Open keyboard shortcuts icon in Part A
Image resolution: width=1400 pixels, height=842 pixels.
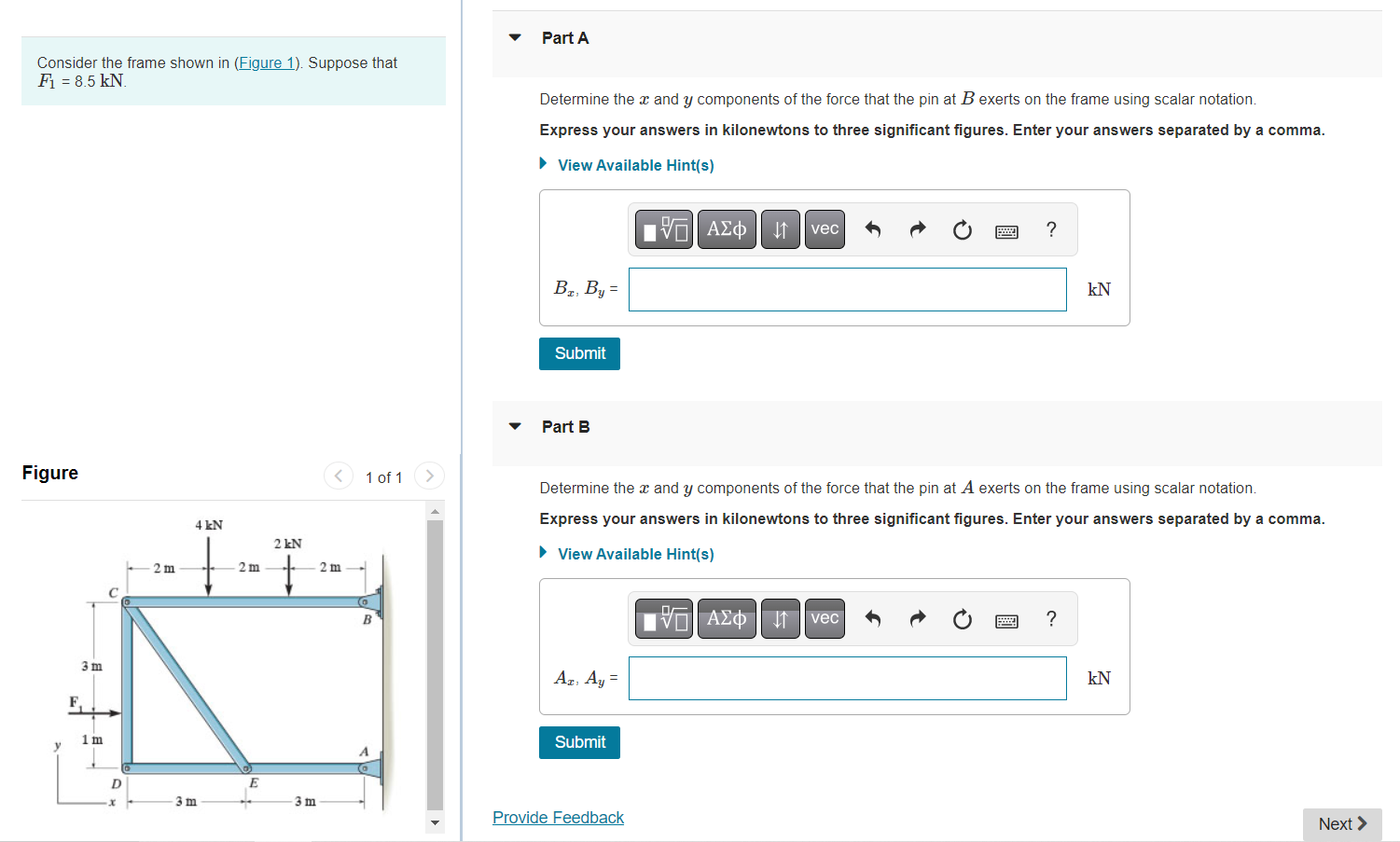click(1007, 231)
